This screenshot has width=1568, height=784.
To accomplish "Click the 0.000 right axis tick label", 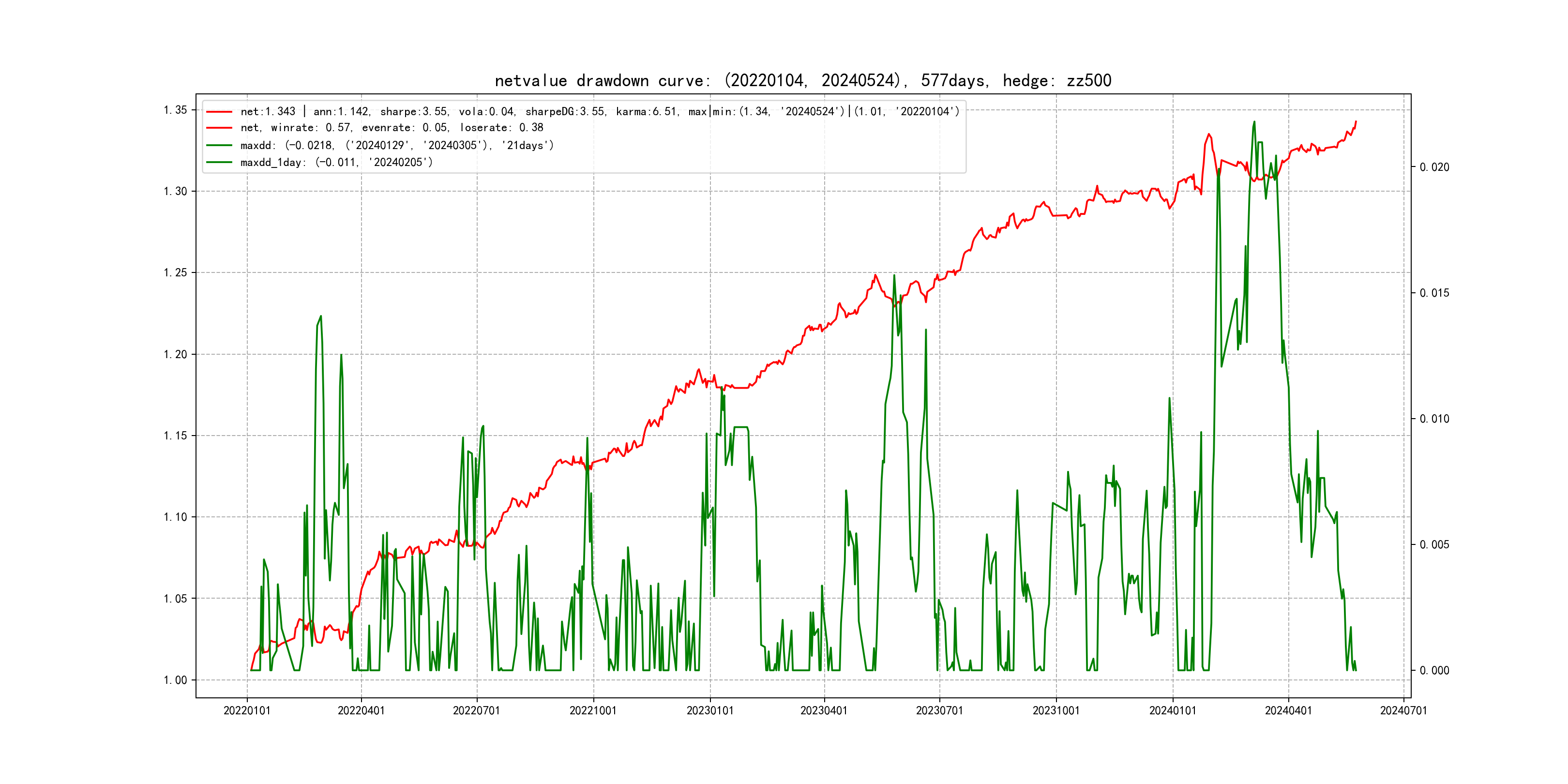I will (x=1434, y=671).
